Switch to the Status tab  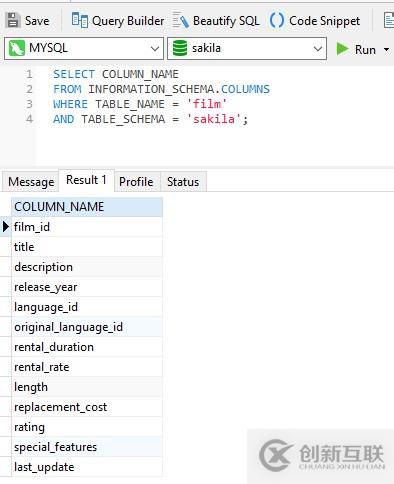click(x=183, y=182)
